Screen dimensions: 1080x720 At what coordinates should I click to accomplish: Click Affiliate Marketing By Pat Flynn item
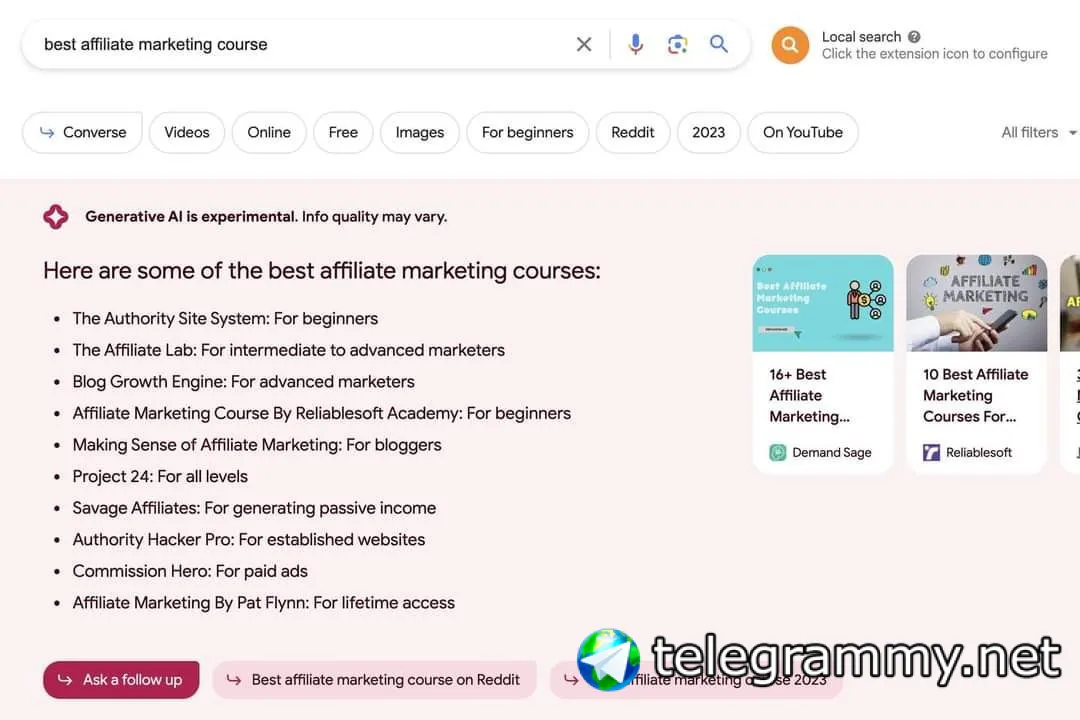pos(264,603)
